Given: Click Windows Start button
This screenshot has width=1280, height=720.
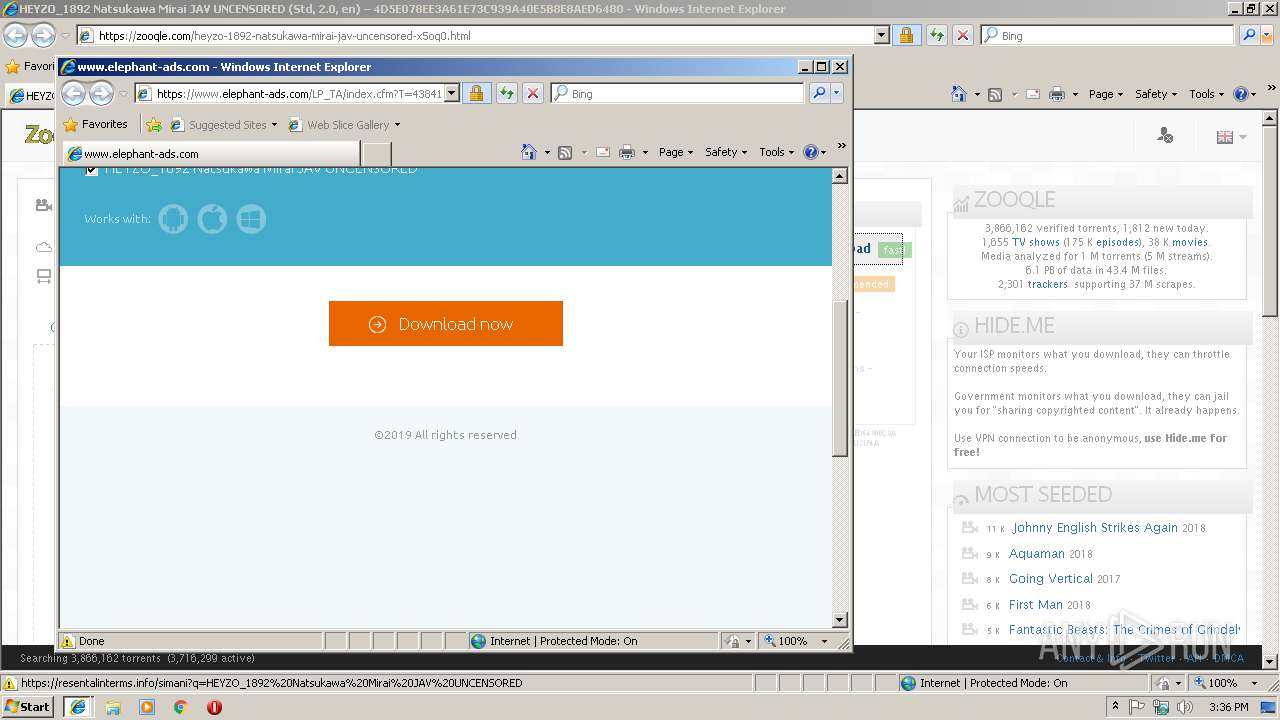Looking at the screenshot, I should 27,707.
